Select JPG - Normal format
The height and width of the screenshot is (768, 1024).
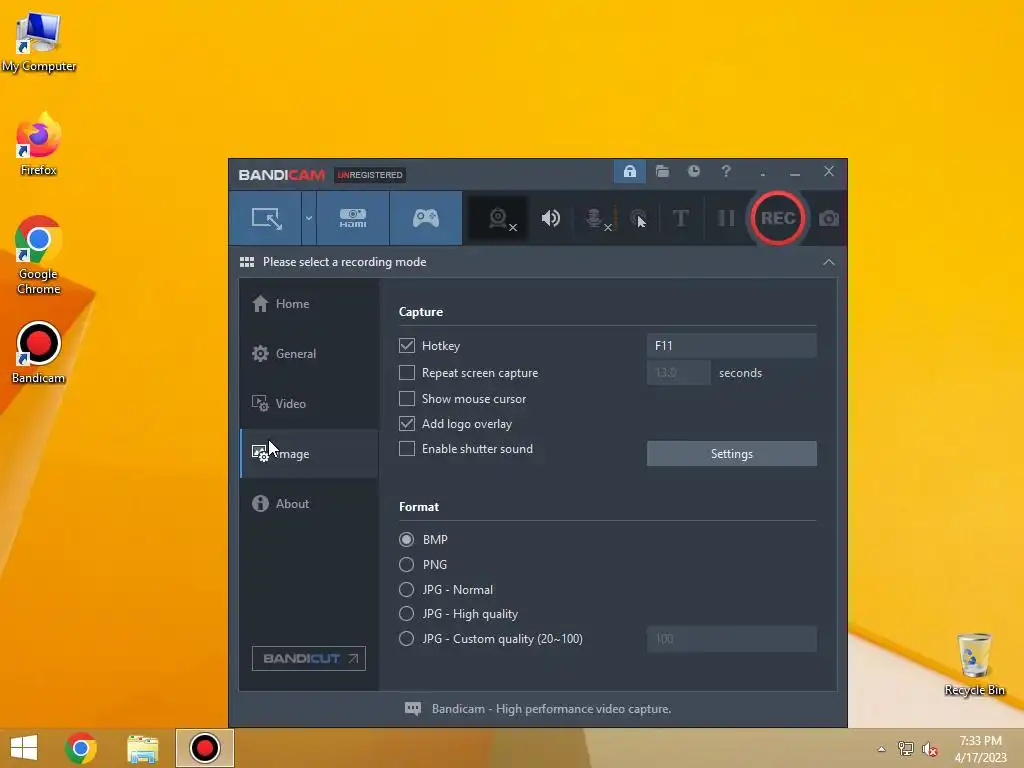click(406, 590)
